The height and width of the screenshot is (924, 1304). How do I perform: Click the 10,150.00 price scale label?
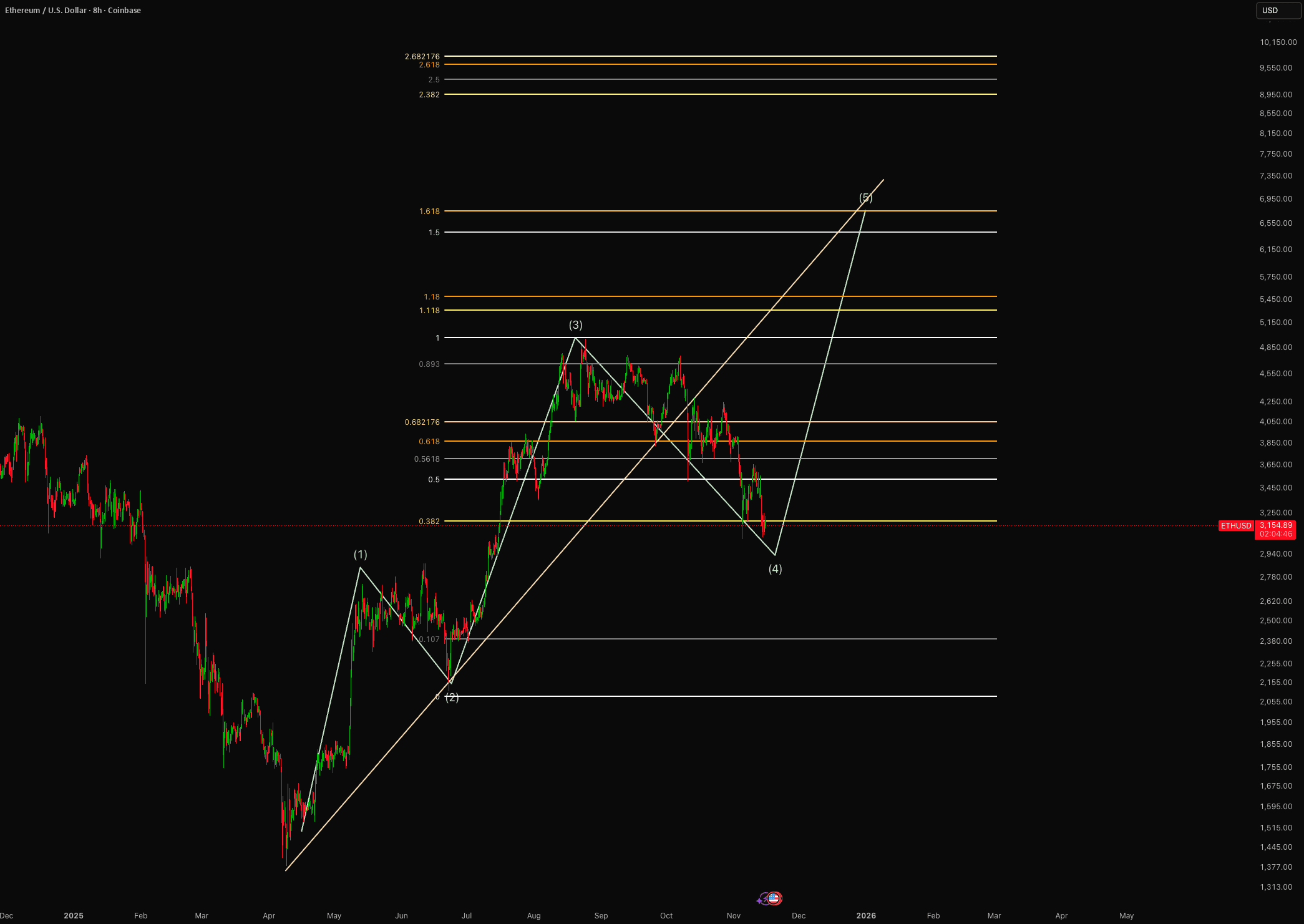coord(1278,42)
